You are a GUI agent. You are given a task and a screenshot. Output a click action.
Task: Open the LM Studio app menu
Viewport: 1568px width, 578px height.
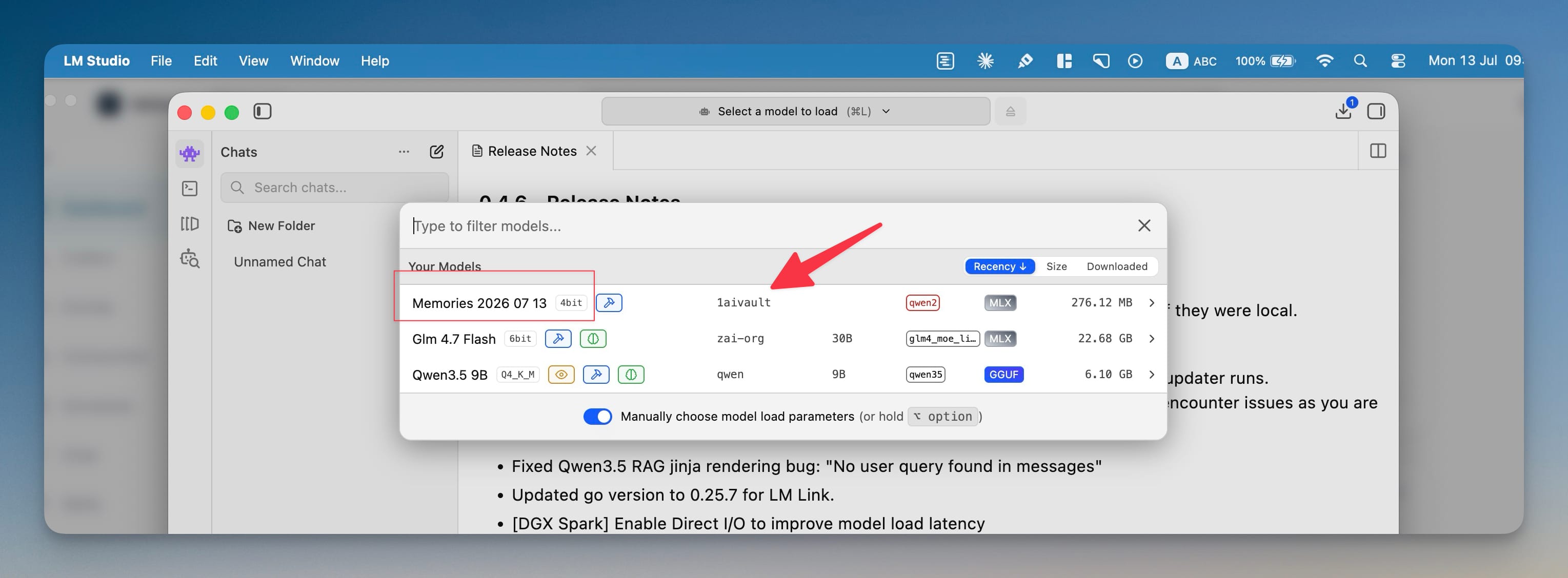pyautogui.click(x=97, y=61)
